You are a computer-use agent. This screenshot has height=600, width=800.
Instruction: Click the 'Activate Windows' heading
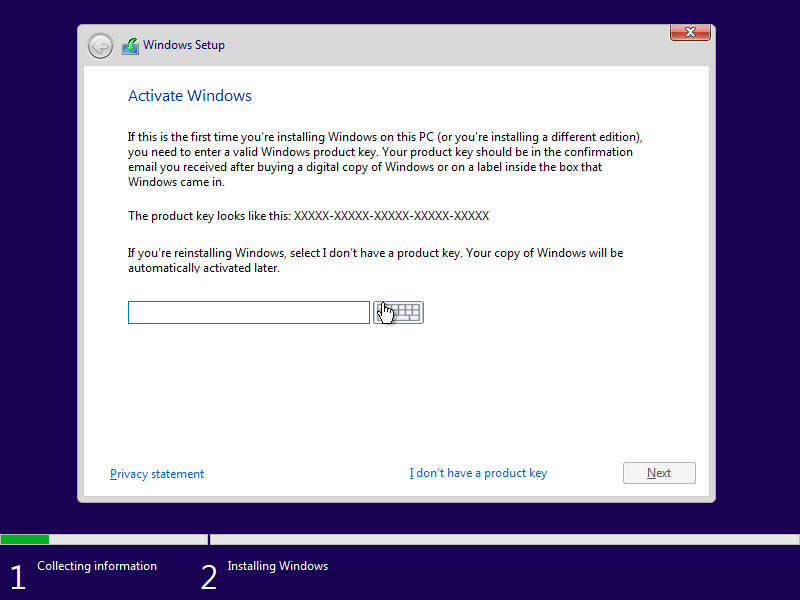pyautogui.click(x=190, y=95)
